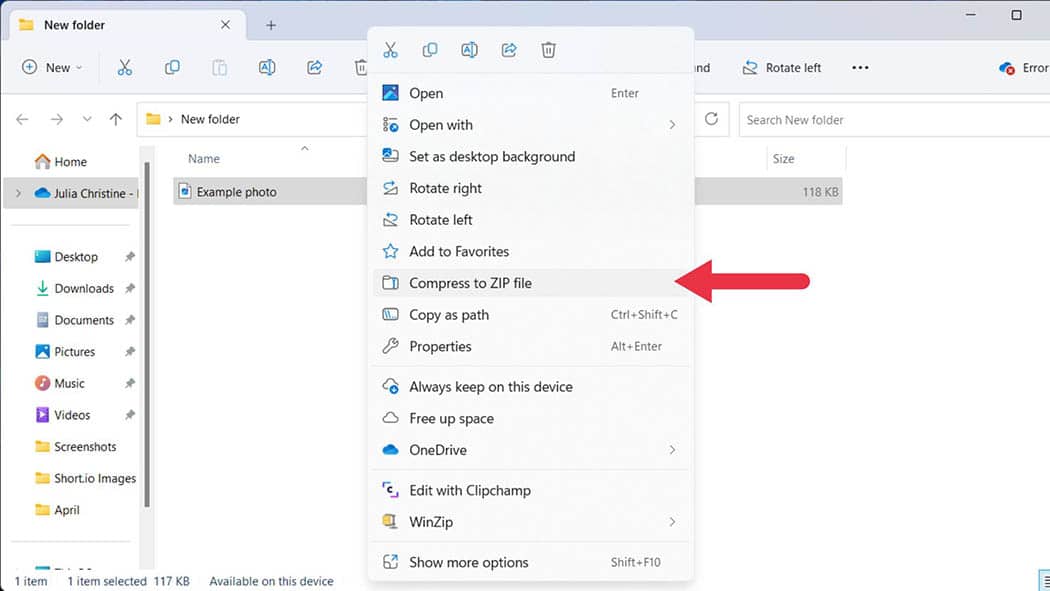Close the New folder tab
The width and height of the screenshot is (1050, 591).
click(x=226, y=25)
